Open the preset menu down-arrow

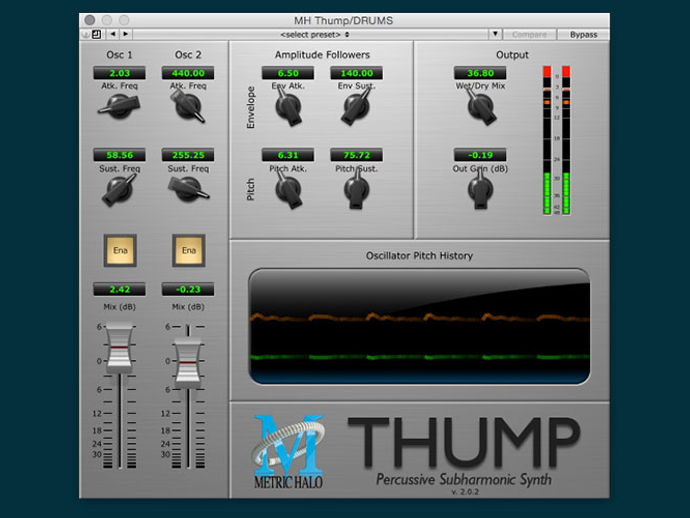click(495, 34)
